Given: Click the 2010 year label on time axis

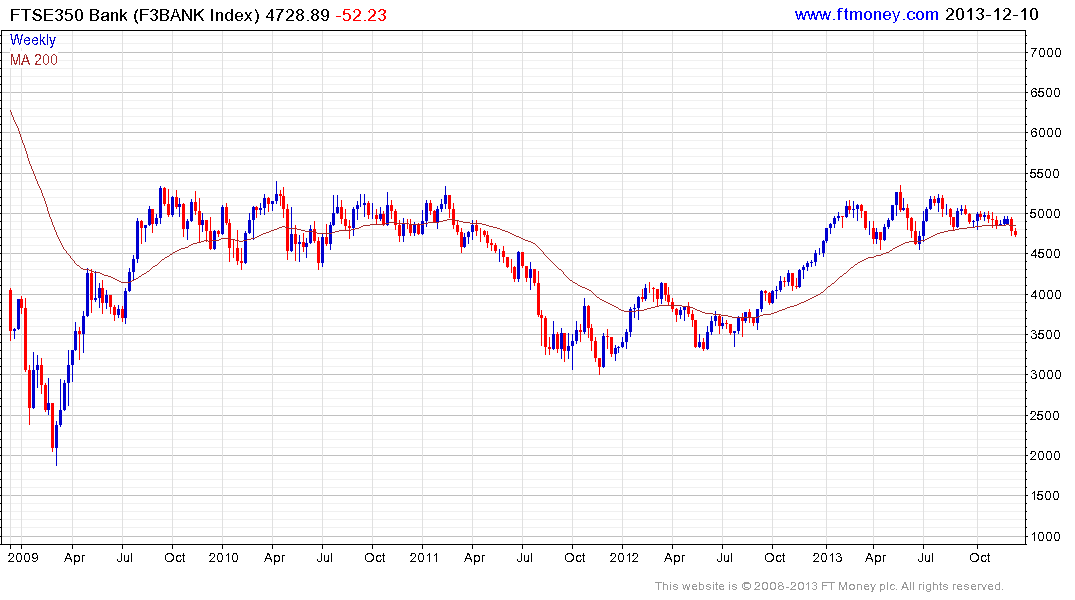Looking at the screenshot, I should pos(224,557).
